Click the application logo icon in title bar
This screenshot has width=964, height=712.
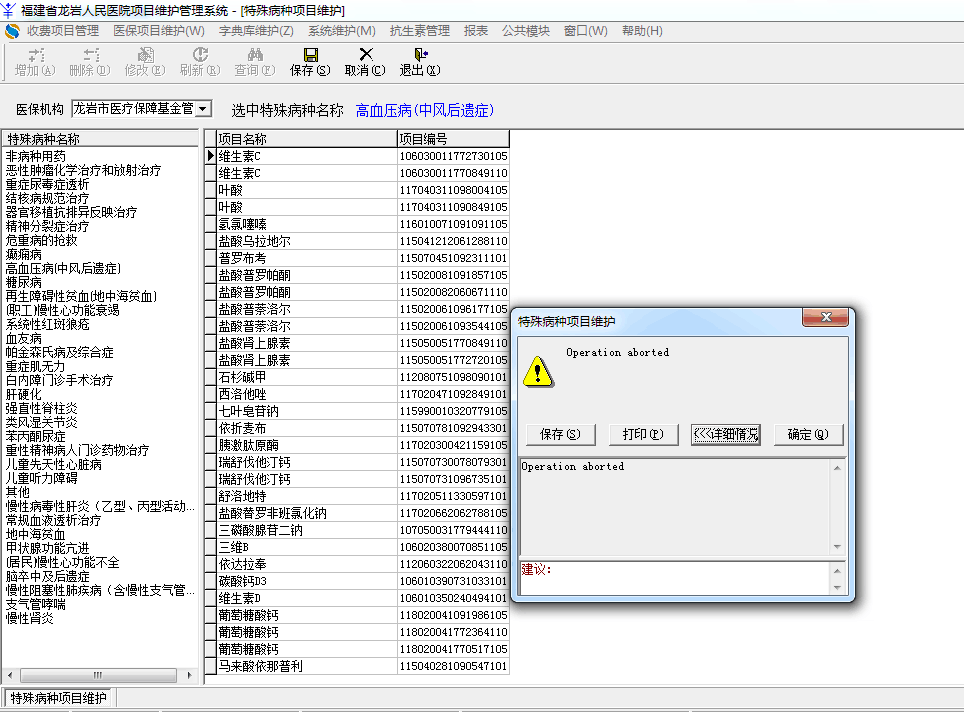click(x=9, y=10)
